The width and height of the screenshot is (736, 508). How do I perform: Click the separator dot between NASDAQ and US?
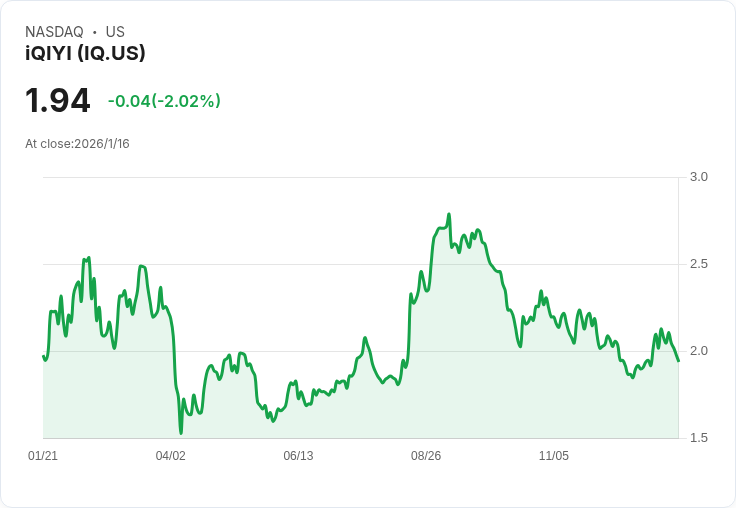click(x=94, y=32)
